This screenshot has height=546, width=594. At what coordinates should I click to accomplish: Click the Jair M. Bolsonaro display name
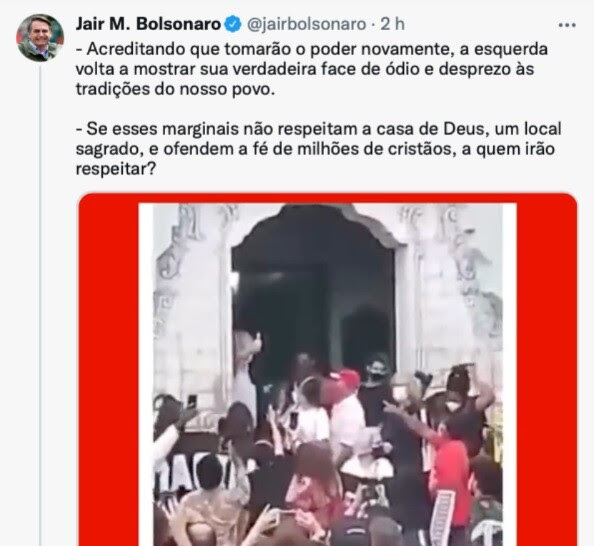pos(148,24)
